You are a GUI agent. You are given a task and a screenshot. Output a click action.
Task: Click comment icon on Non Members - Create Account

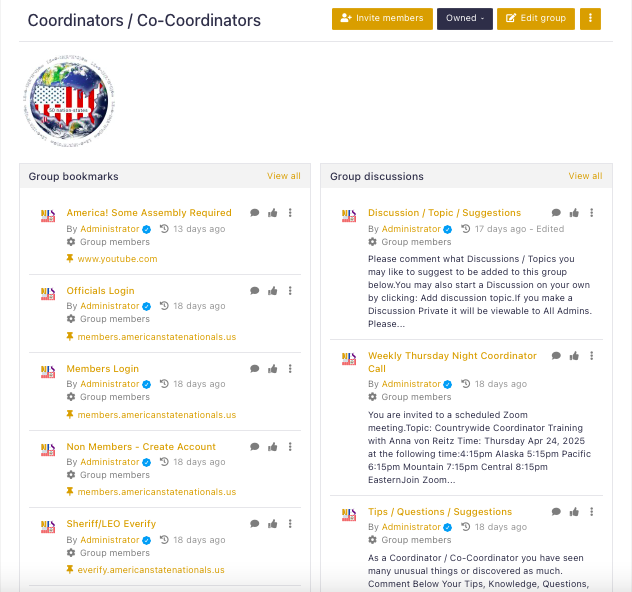254,447
